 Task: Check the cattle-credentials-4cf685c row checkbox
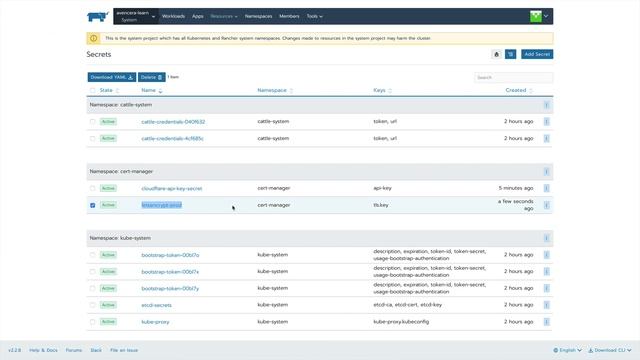click(x=93, y=138)
